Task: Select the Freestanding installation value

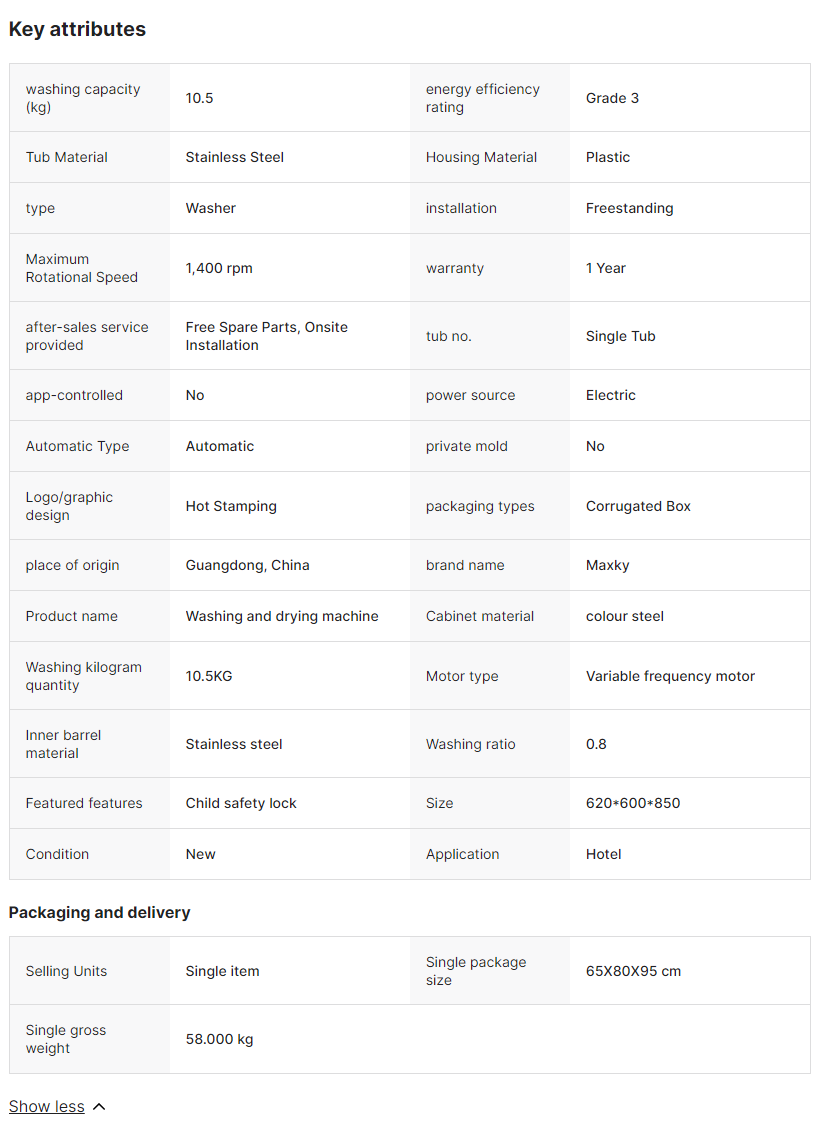Action: coord(629,208)
